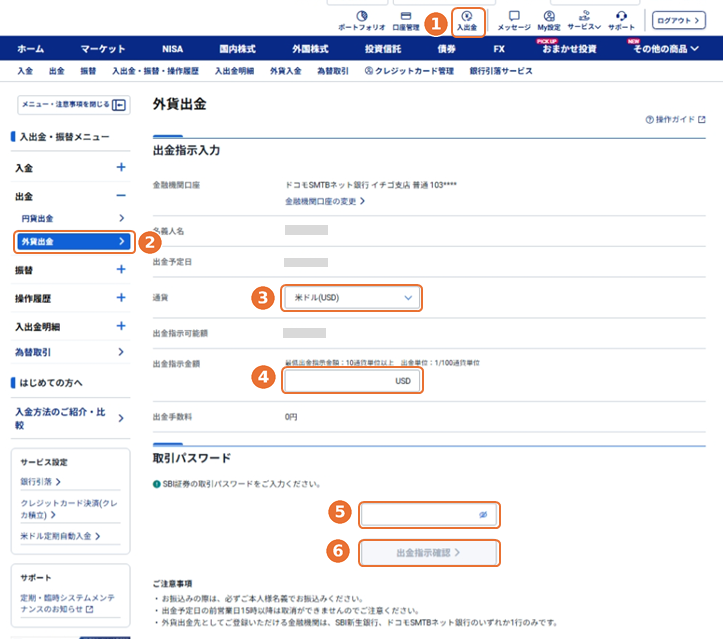Screen dimensions: 723x639
Task: Open 入出金明細 in sub navigation bar
Action: [x=234, y=71]
